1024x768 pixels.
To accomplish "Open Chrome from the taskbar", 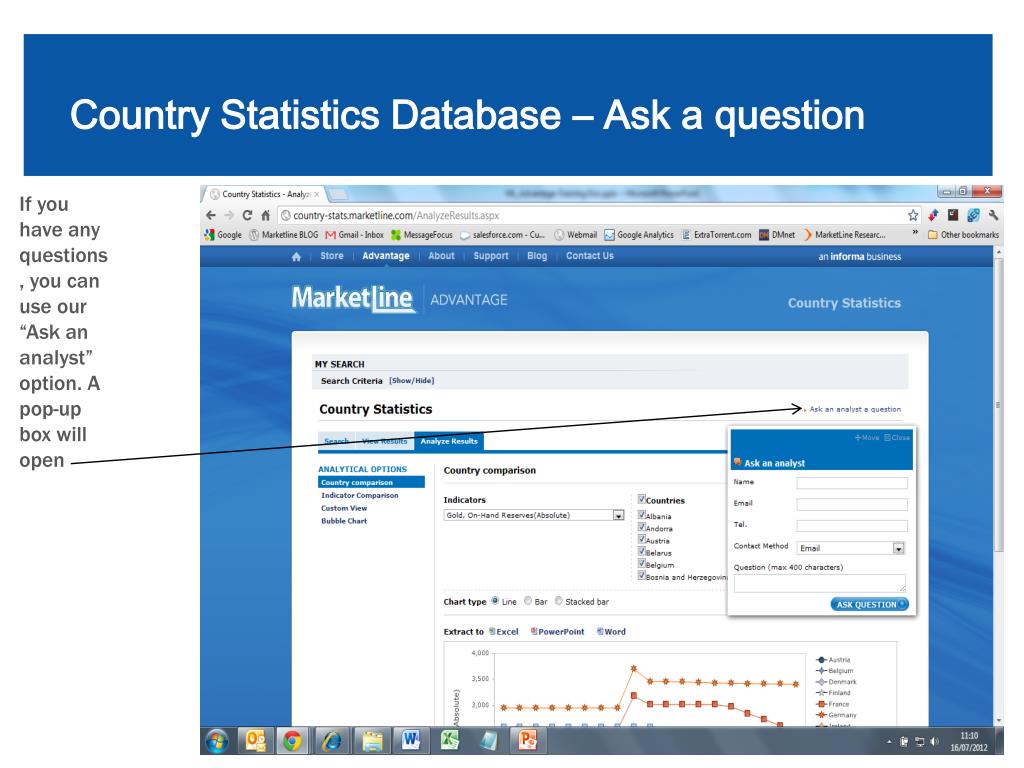I will [x=293, y=741].
